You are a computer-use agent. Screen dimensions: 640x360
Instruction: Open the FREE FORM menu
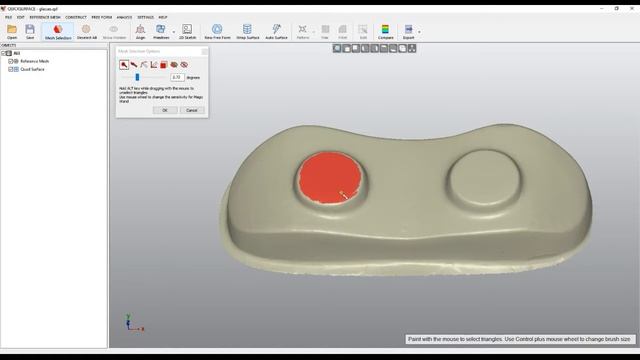[x=102, y=17]
